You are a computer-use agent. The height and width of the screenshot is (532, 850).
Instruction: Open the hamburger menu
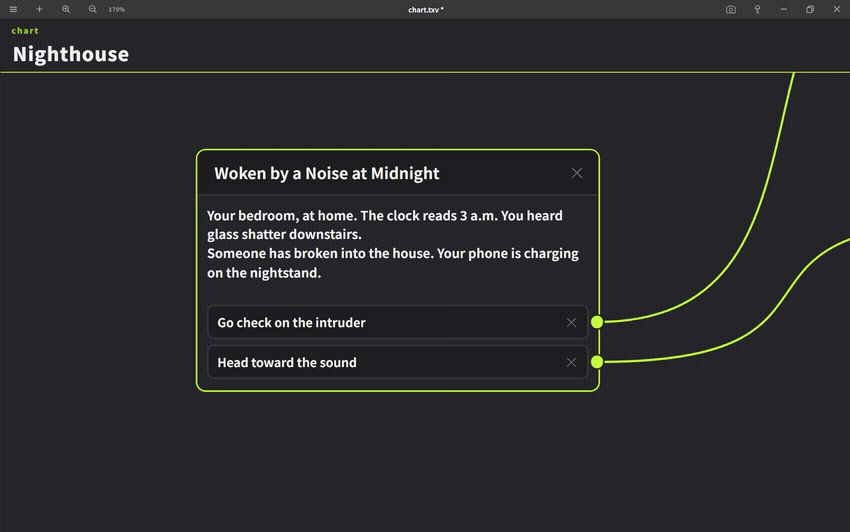13,9
